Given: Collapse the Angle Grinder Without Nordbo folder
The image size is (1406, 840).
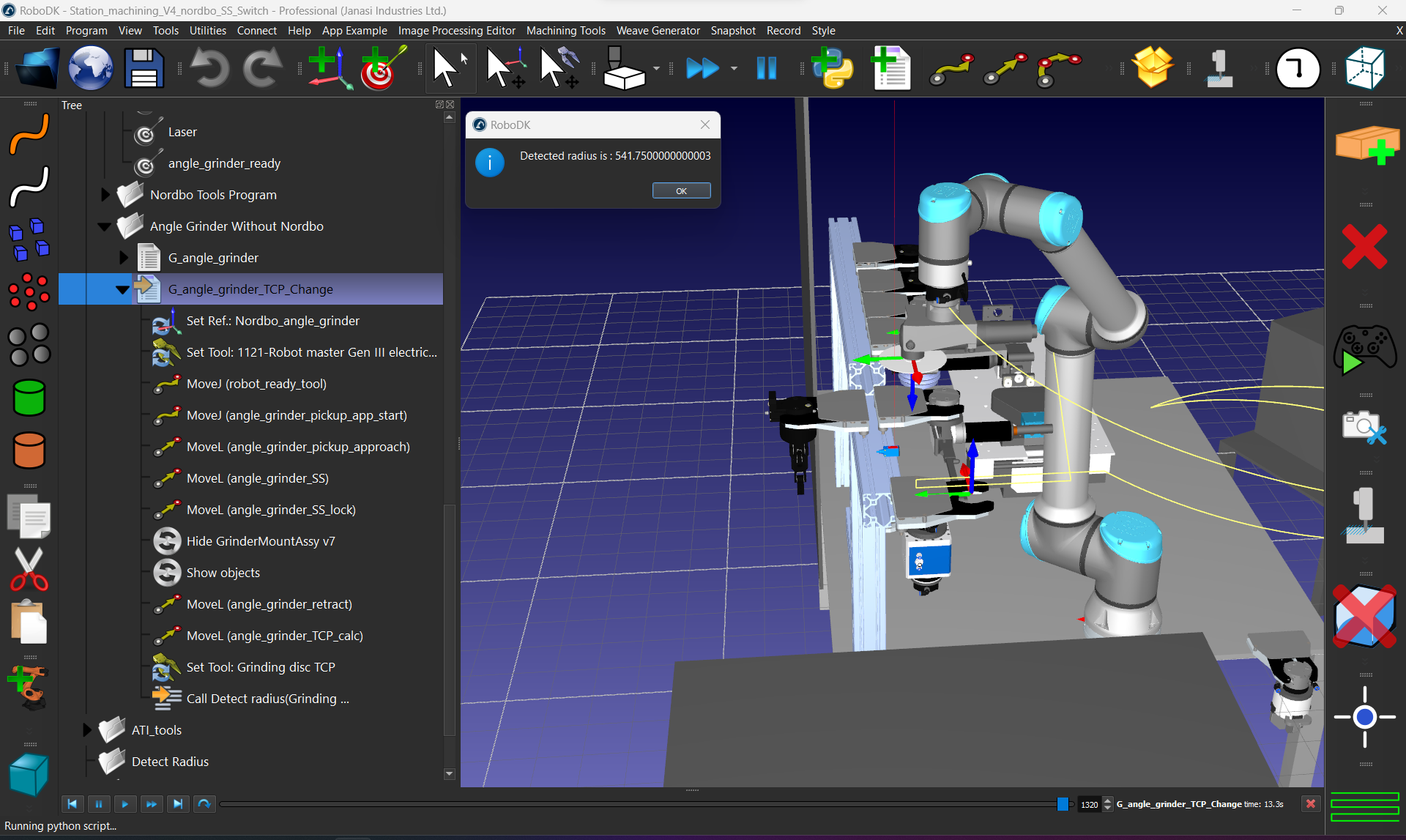Looking at the screenshot, I should [x=105, y=226].
